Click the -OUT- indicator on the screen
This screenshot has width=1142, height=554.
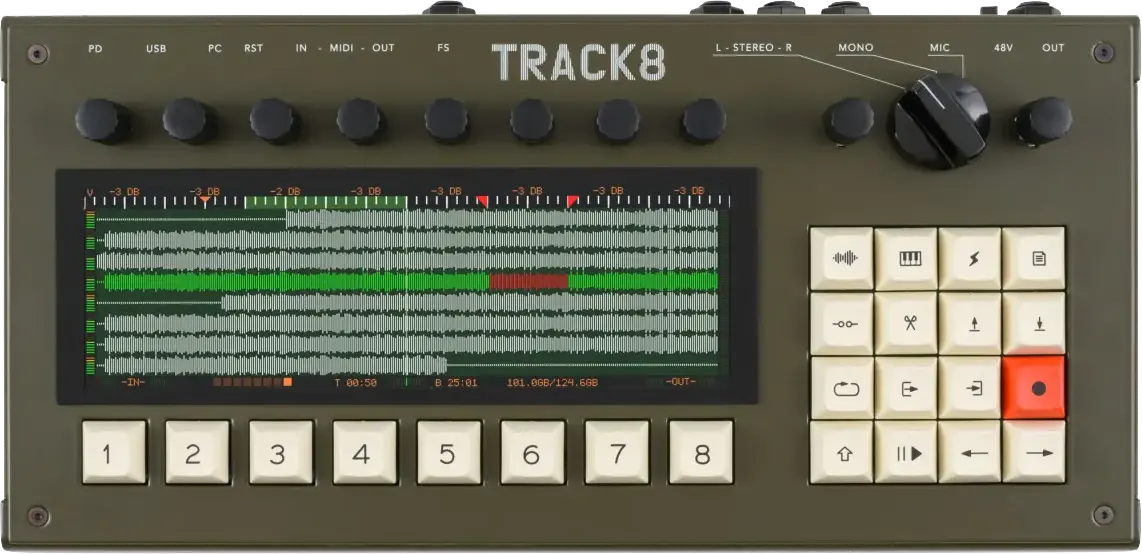[x=681, y=382]
